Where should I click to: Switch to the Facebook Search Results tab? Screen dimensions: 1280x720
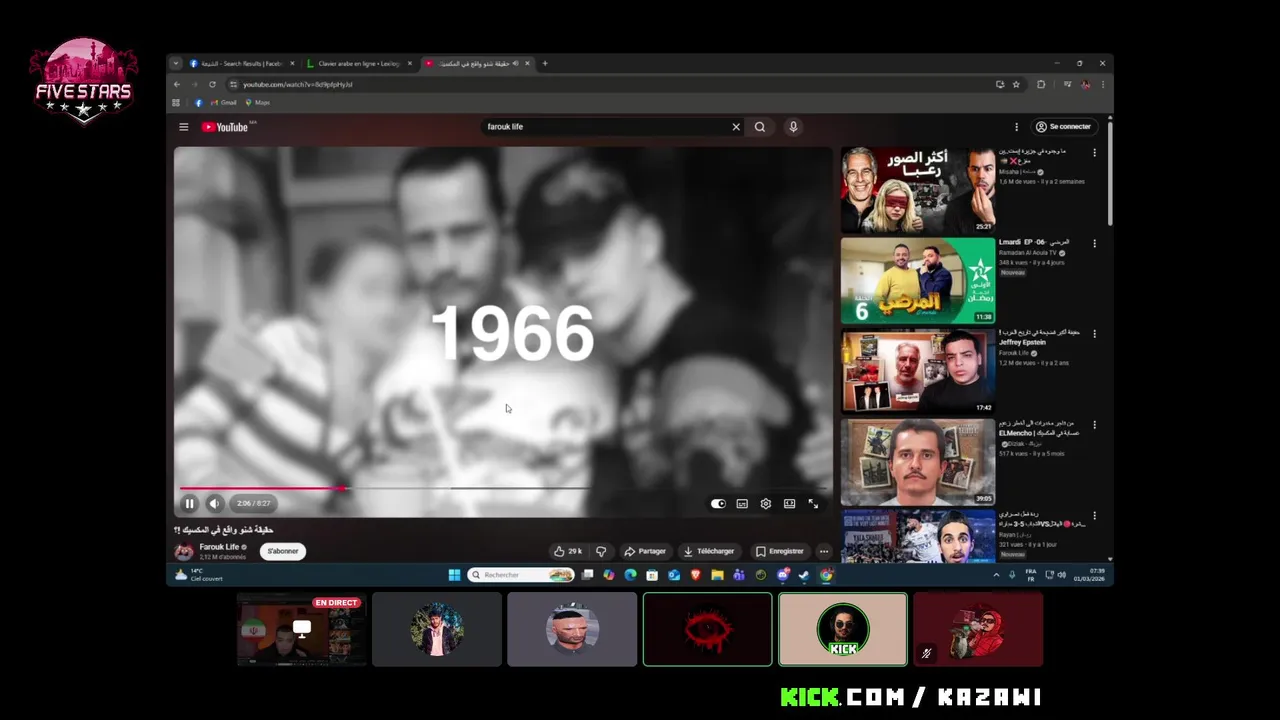[241, 63]
